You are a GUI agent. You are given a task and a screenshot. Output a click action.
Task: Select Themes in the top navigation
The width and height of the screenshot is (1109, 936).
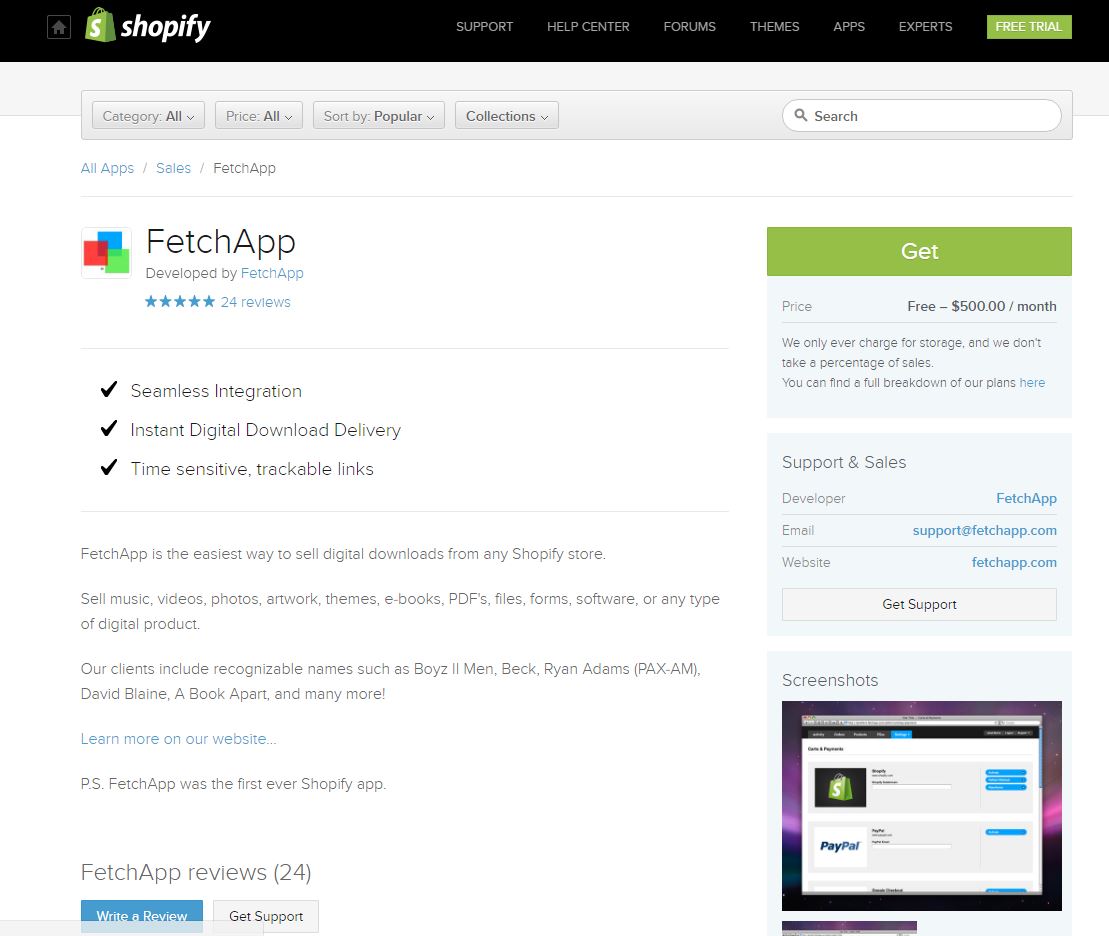tap(774, 27)
